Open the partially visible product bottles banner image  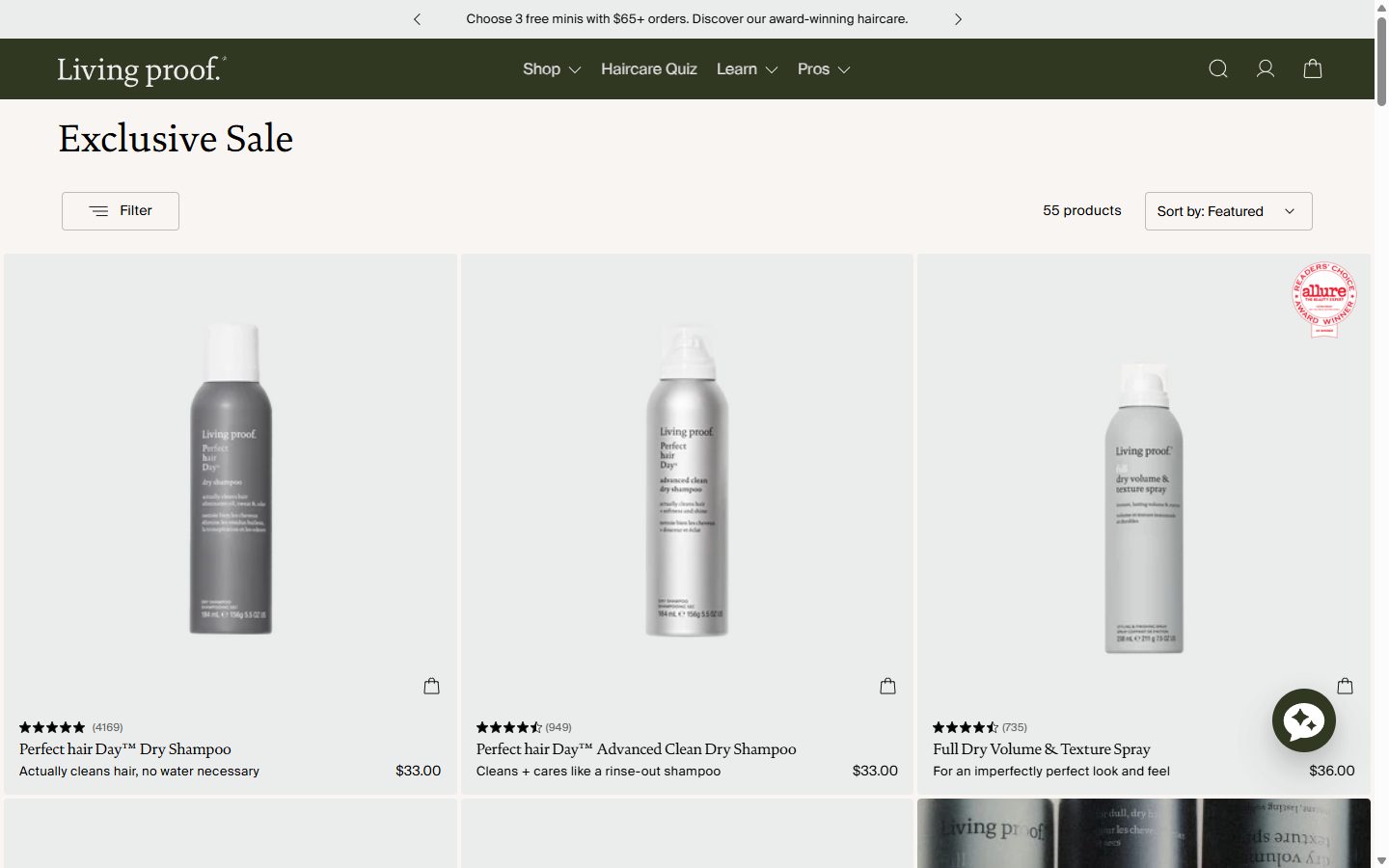[x=1144, y=833]
